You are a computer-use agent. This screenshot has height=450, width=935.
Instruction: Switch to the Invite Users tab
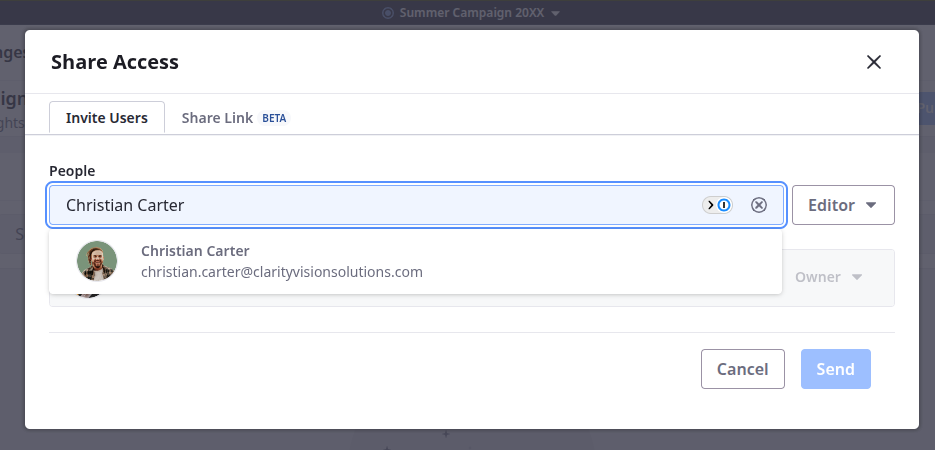tap(107, 118)
